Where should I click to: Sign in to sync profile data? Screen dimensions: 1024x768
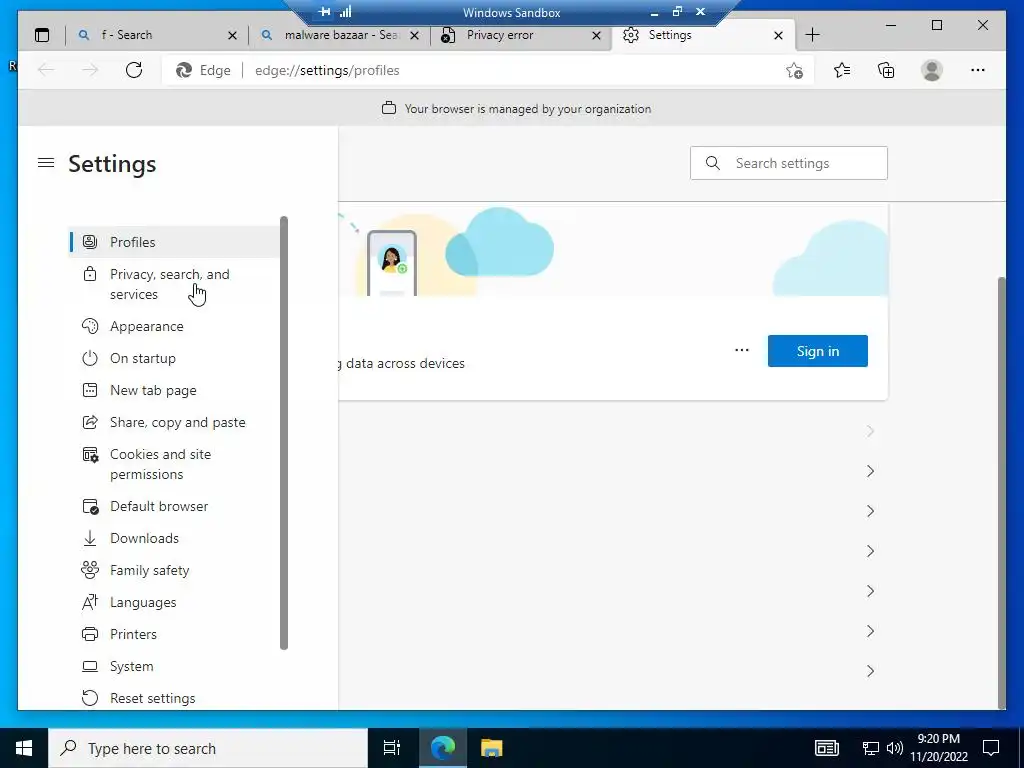coord(818,351)
